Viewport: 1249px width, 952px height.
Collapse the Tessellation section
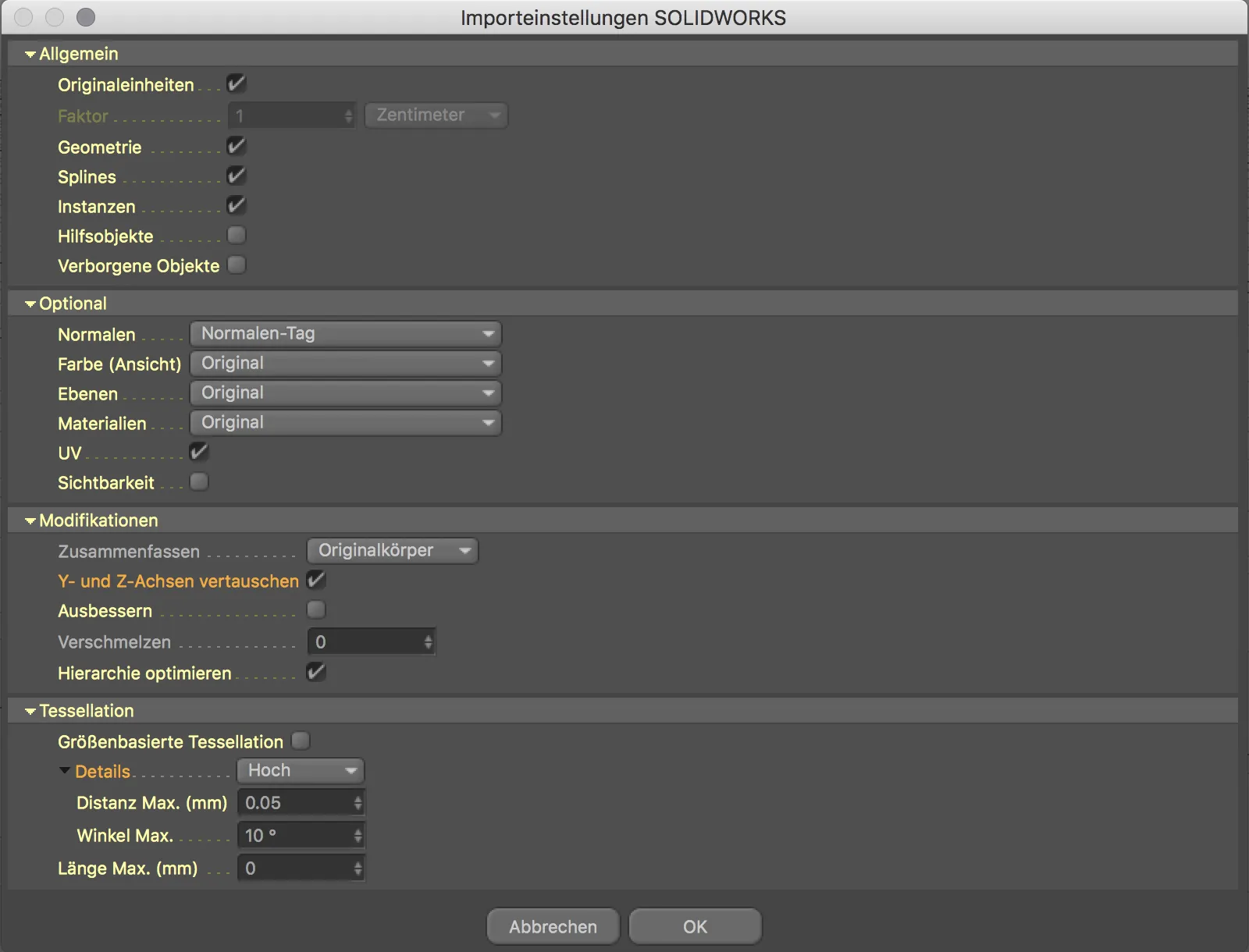point(30,710)
